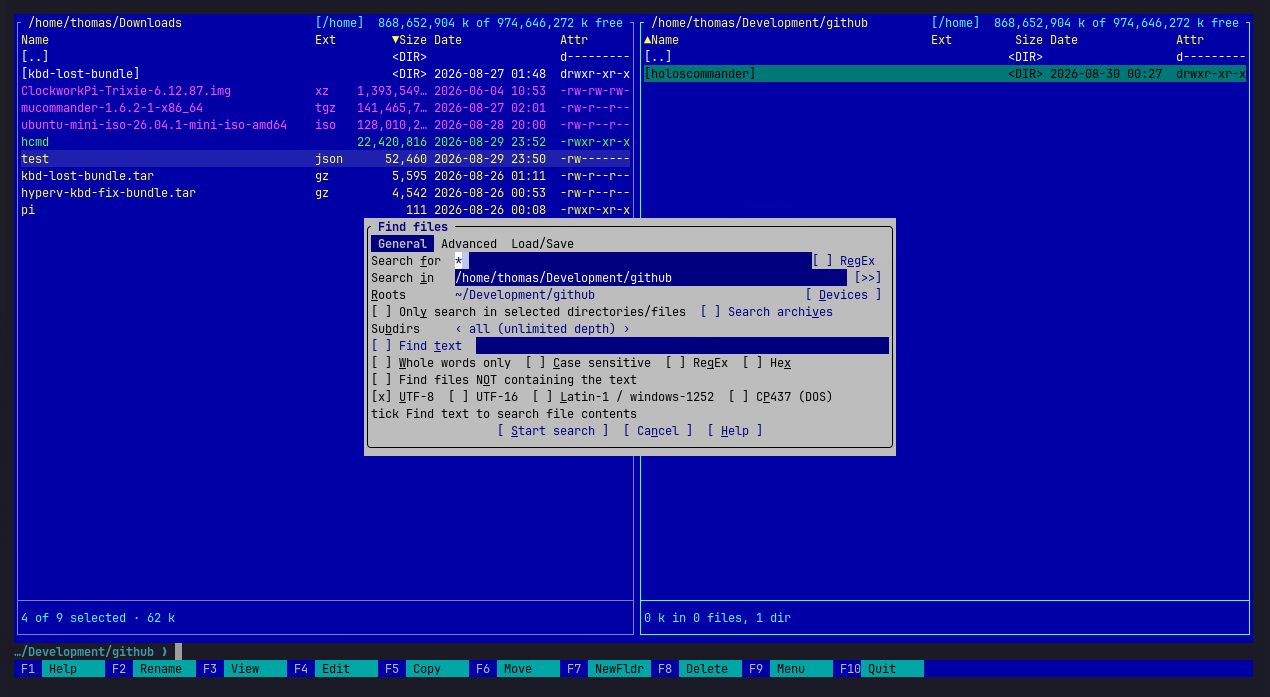The width and height of the screenshot is (1270, 697).
Task: Click the F4 Edit function key
Action: pos(332,669)
